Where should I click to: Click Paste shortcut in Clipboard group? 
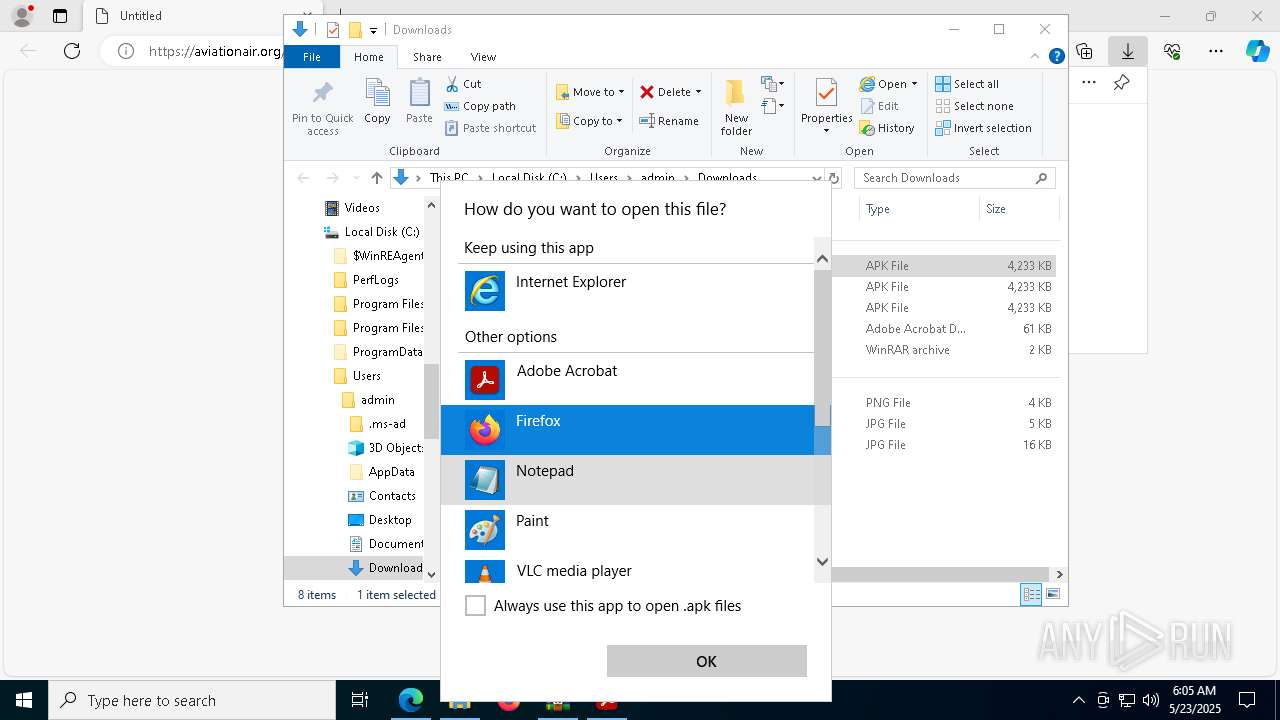click(491, 128)
